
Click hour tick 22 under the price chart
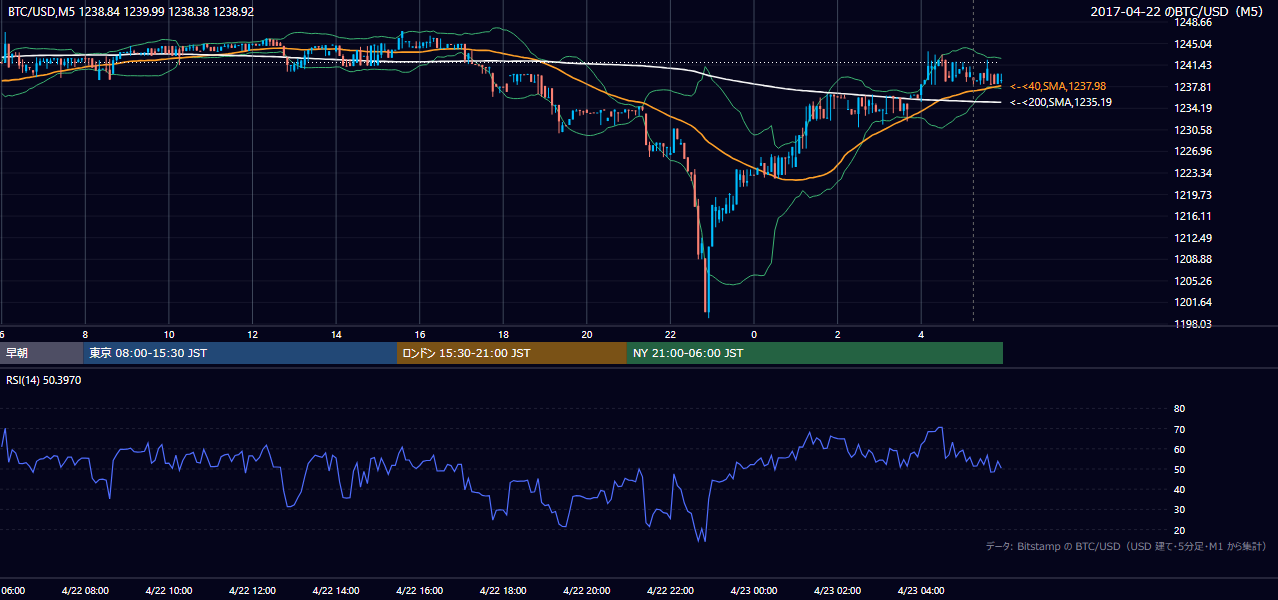[x=670, y=334]
